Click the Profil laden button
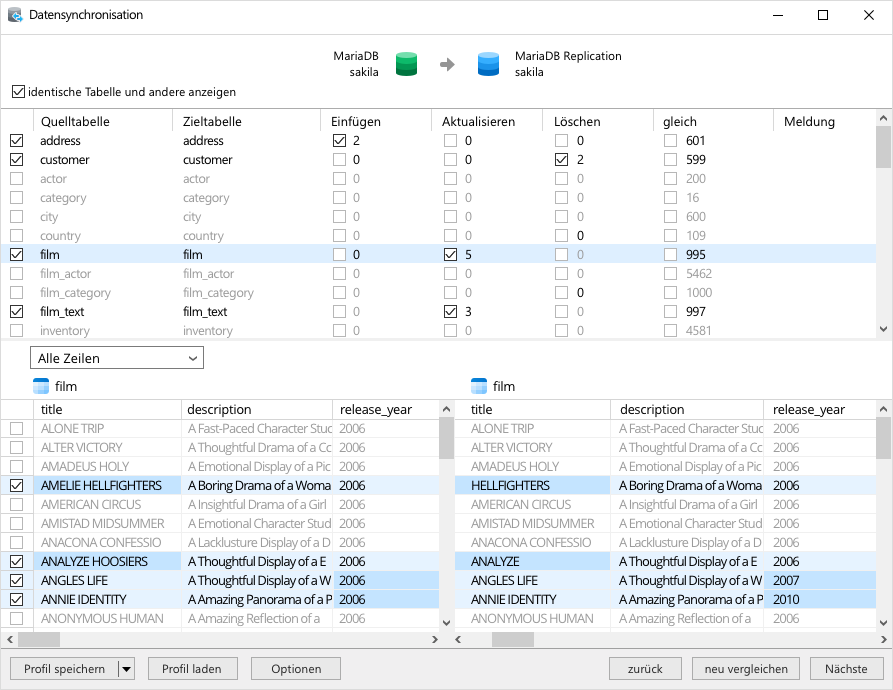 [x=192, y=669]
